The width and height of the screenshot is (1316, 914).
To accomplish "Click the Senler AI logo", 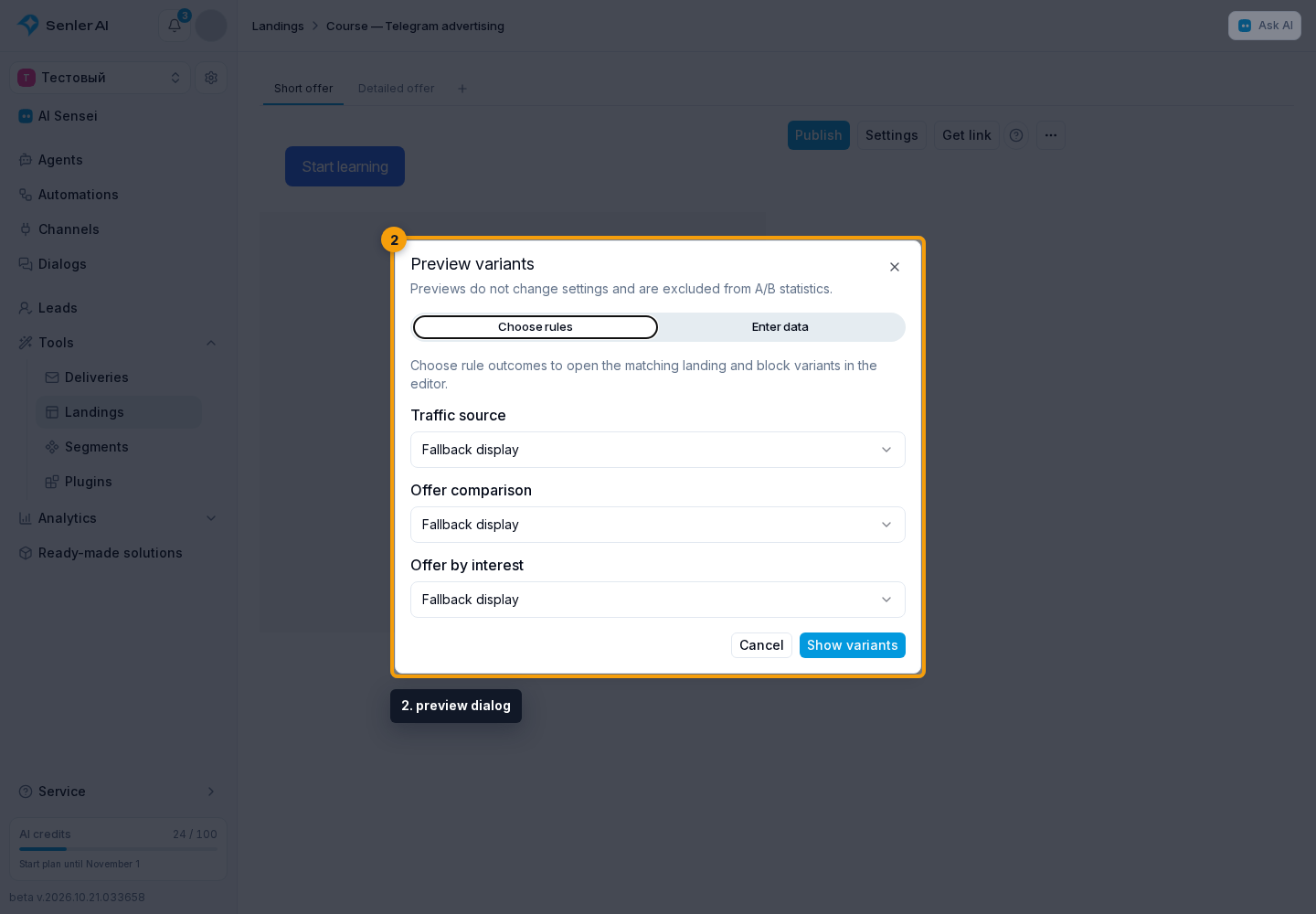I will click(x=63, y=26).
